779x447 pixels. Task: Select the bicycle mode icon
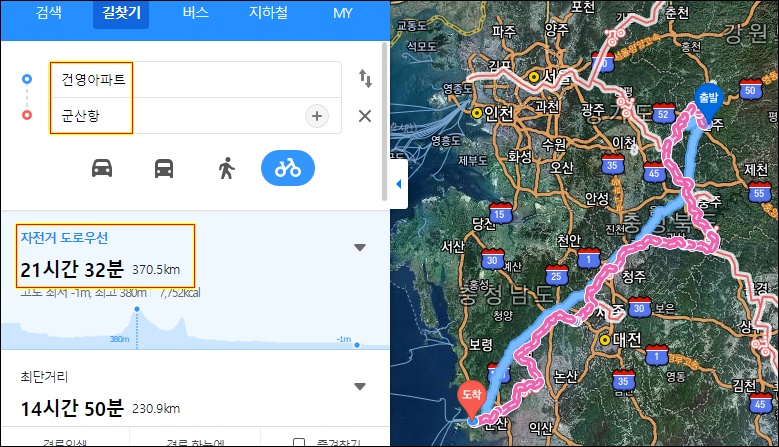click(288, 168)
